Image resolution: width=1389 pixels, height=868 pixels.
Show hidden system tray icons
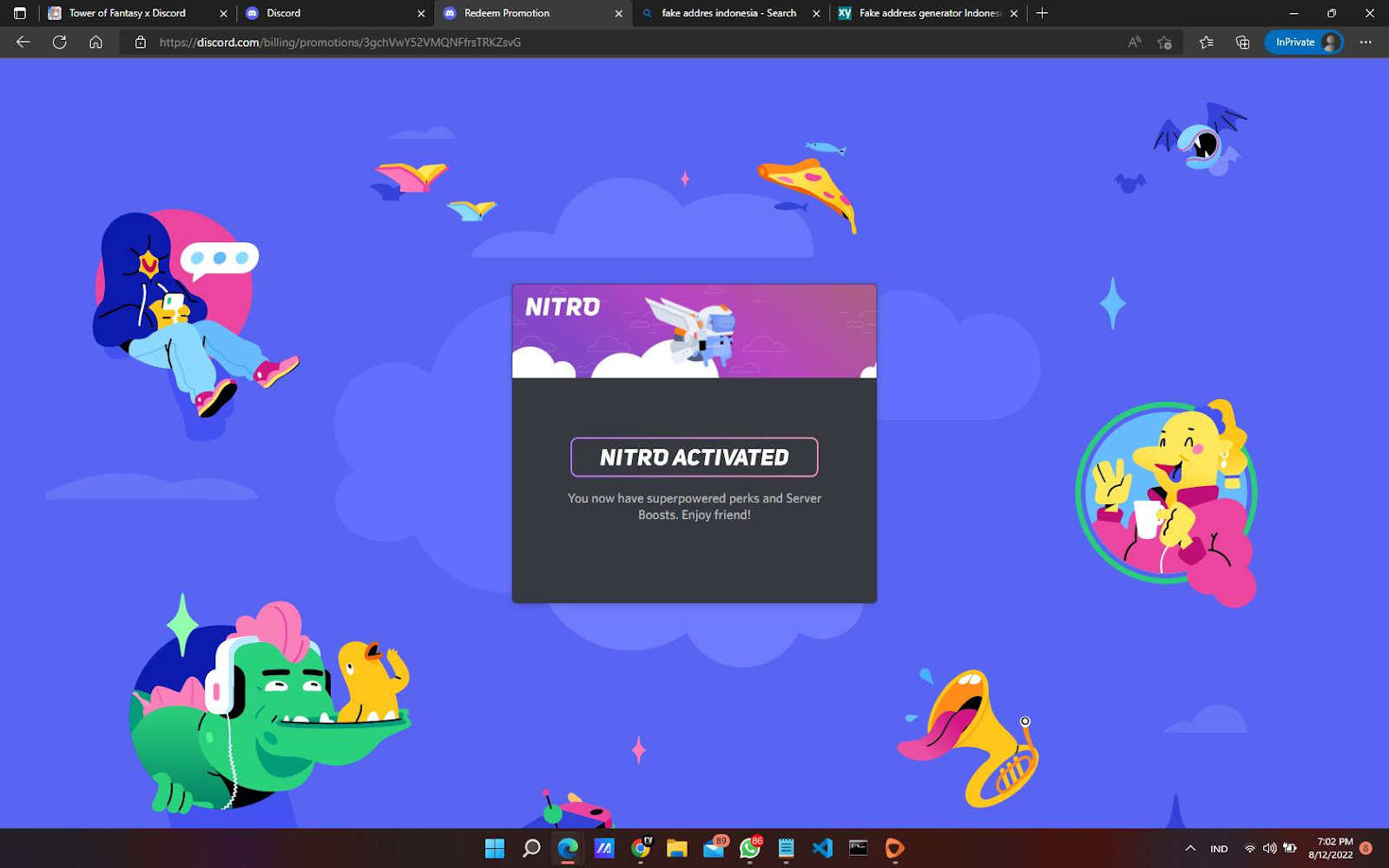1190,848
